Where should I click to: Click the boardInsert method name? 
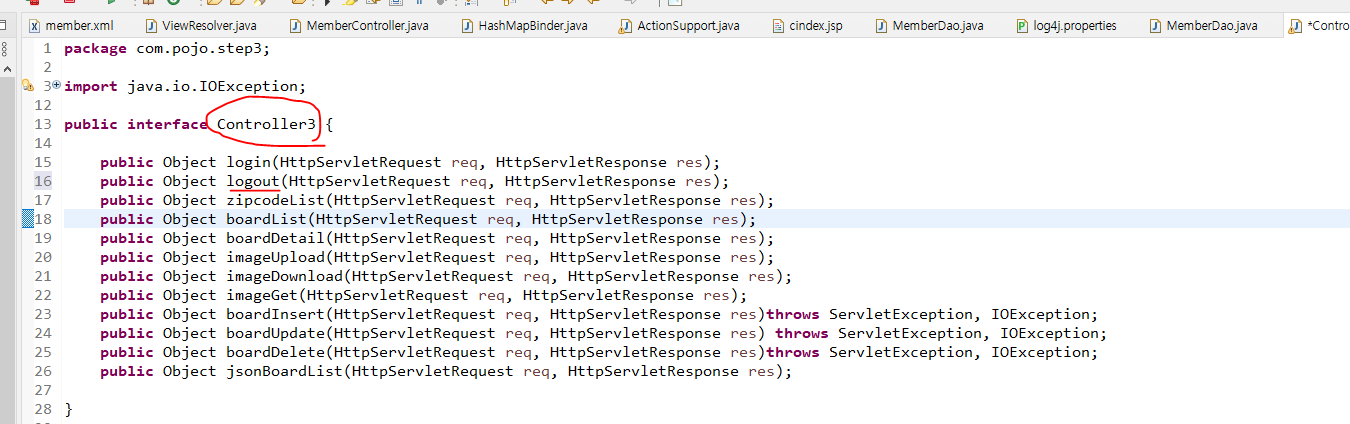276,314
